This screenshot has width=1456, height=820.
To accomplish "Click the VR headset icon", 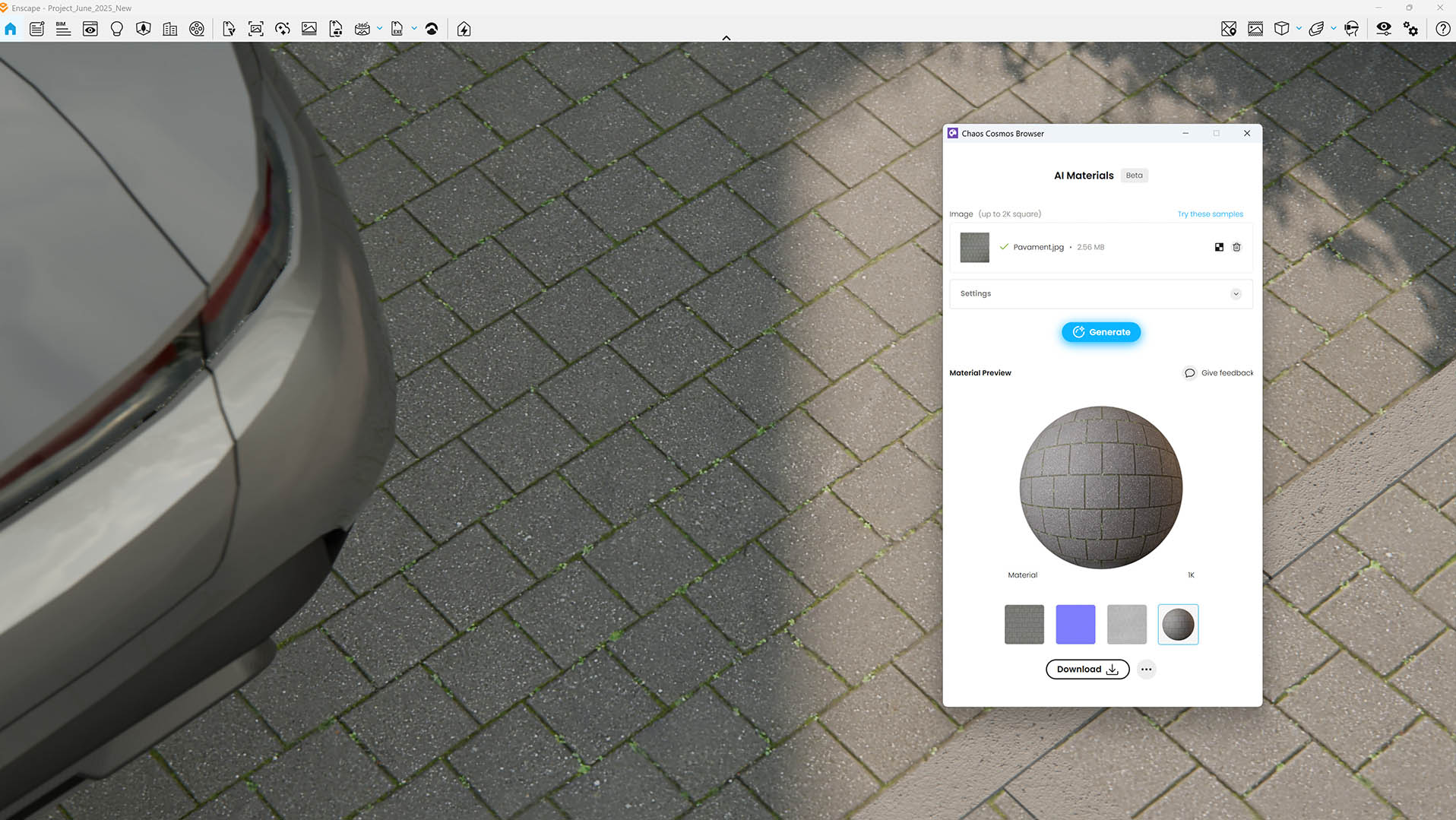I will [x=1351, y=29].
